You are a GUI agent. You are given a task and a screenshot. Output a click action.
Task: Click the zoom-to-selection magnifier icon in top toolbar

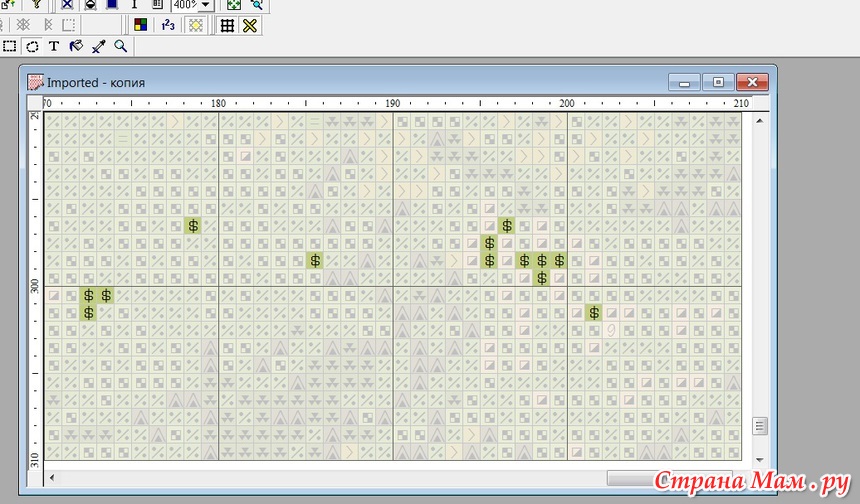257,5
